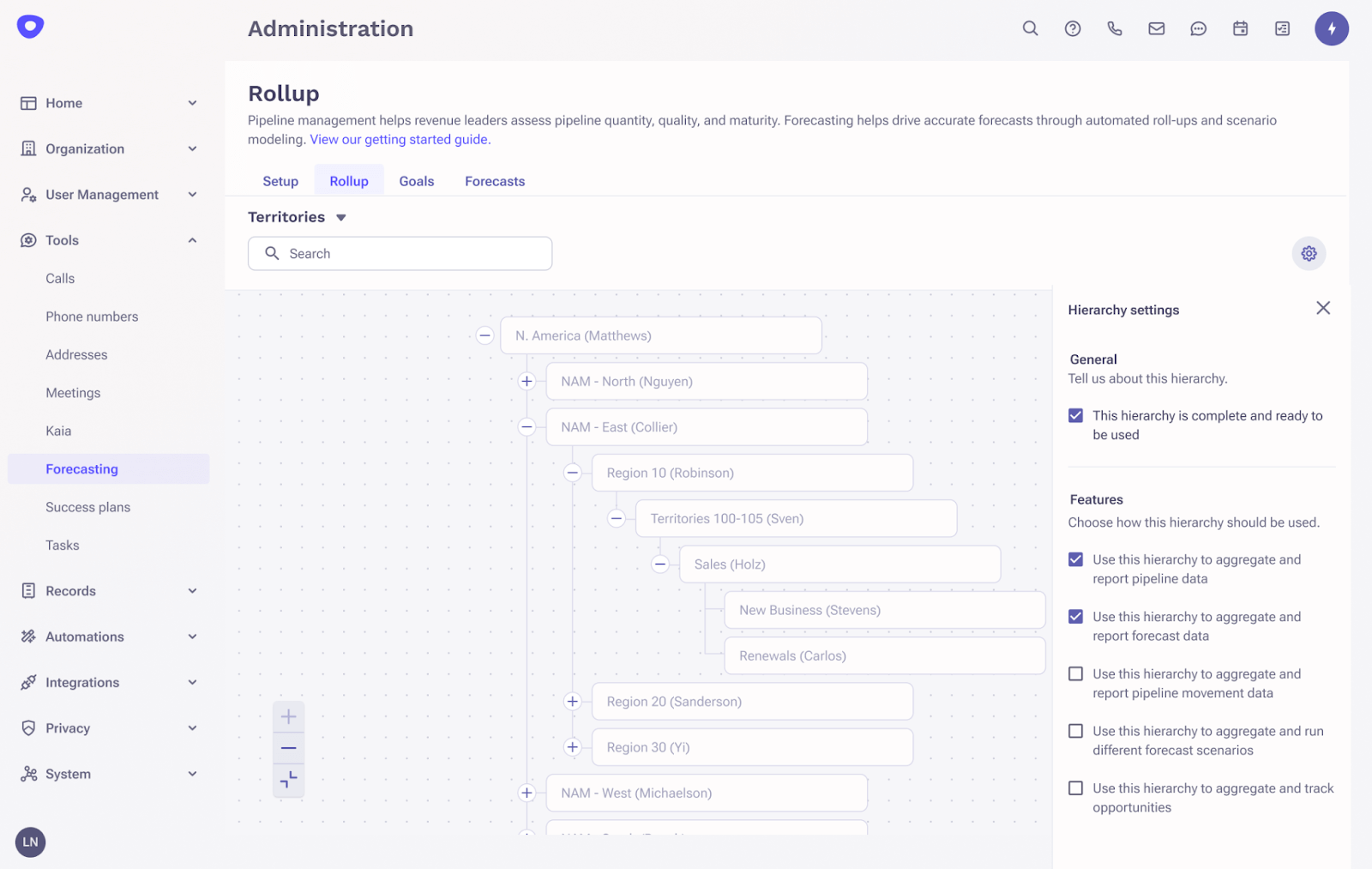Click the help question-mark icon
The height and width of the screenshot is (869, 1372).
1072,28
